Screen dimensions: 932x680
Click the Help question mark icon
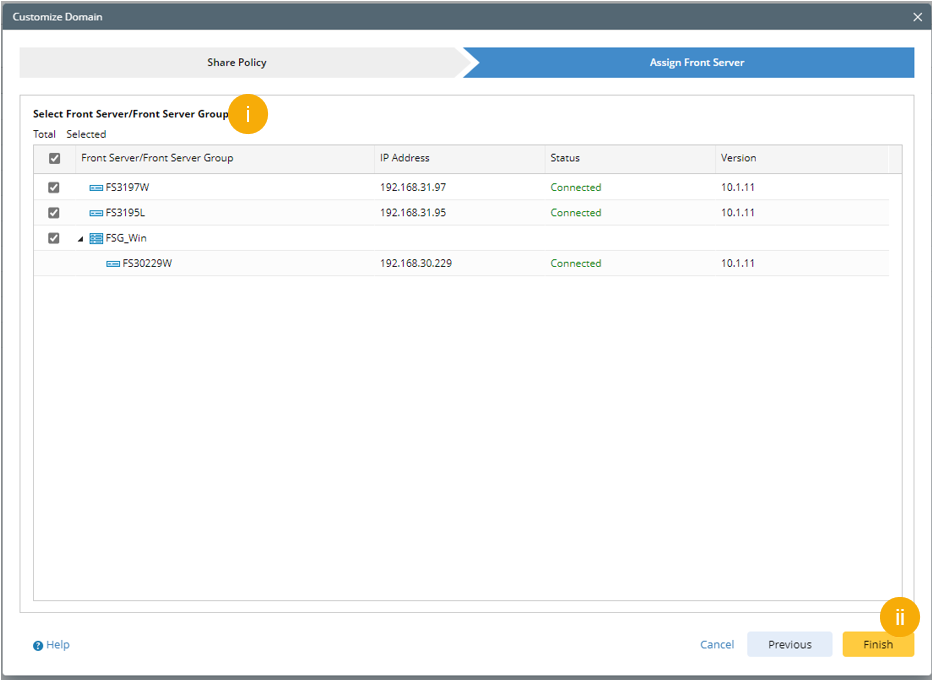coord(38,646)
